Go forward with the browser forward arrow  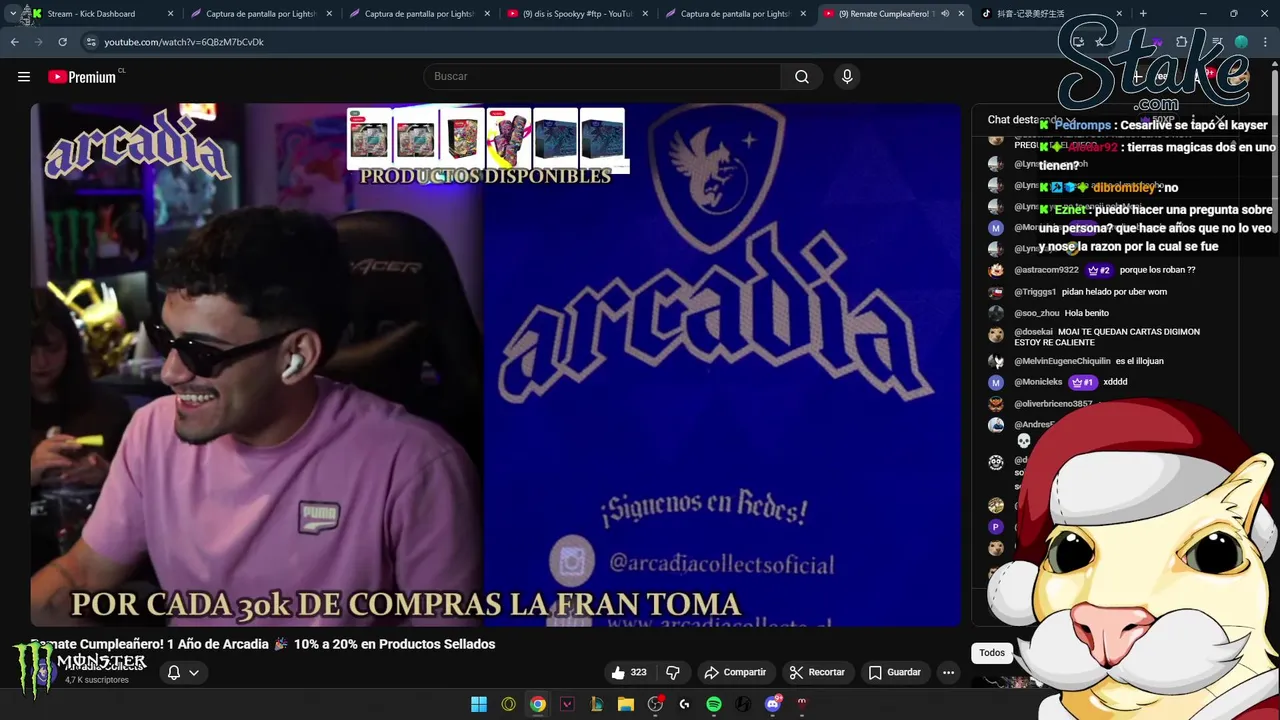click(x=39, y=42)
